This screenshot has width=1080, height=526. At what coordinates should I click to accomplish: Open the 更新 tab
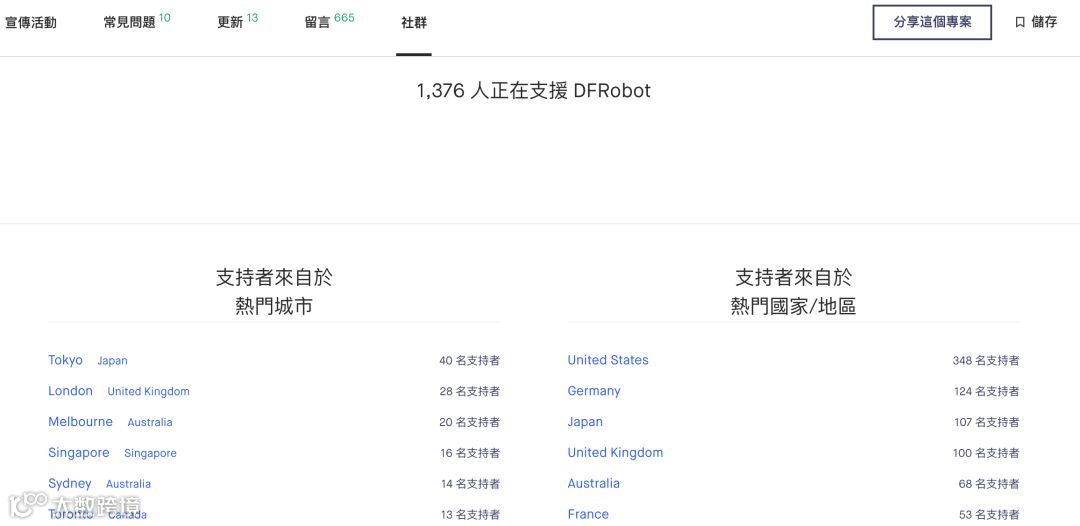tap(230, 22)
